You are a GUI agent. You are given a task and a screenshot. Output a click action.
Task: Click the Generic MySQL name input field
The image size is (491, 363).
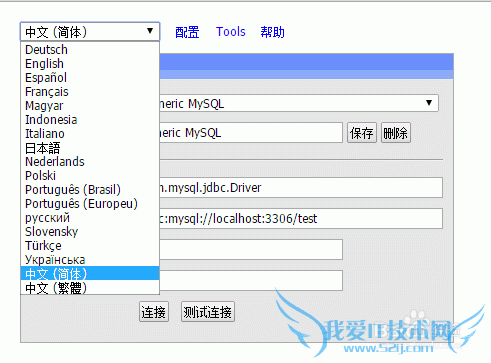click(251, 133)
